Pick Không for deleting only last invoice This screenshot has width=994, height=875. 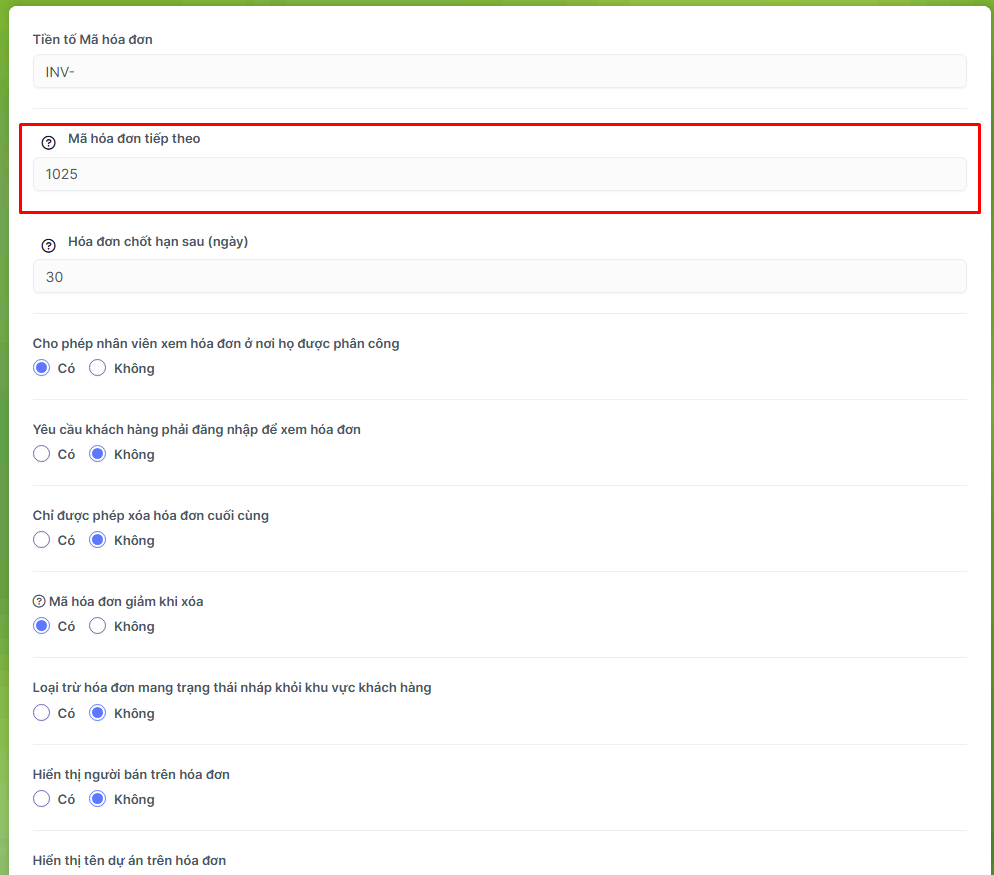(98, 540)
